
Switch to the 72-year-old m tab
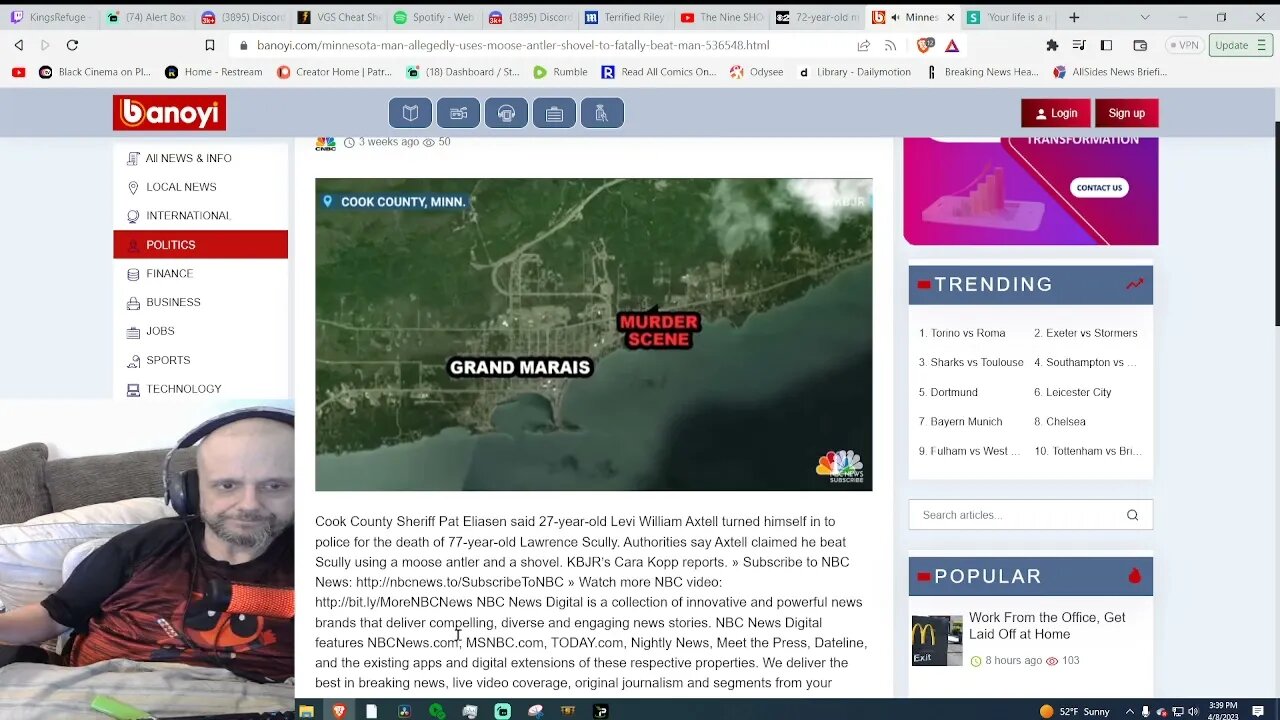click(817, 17)
